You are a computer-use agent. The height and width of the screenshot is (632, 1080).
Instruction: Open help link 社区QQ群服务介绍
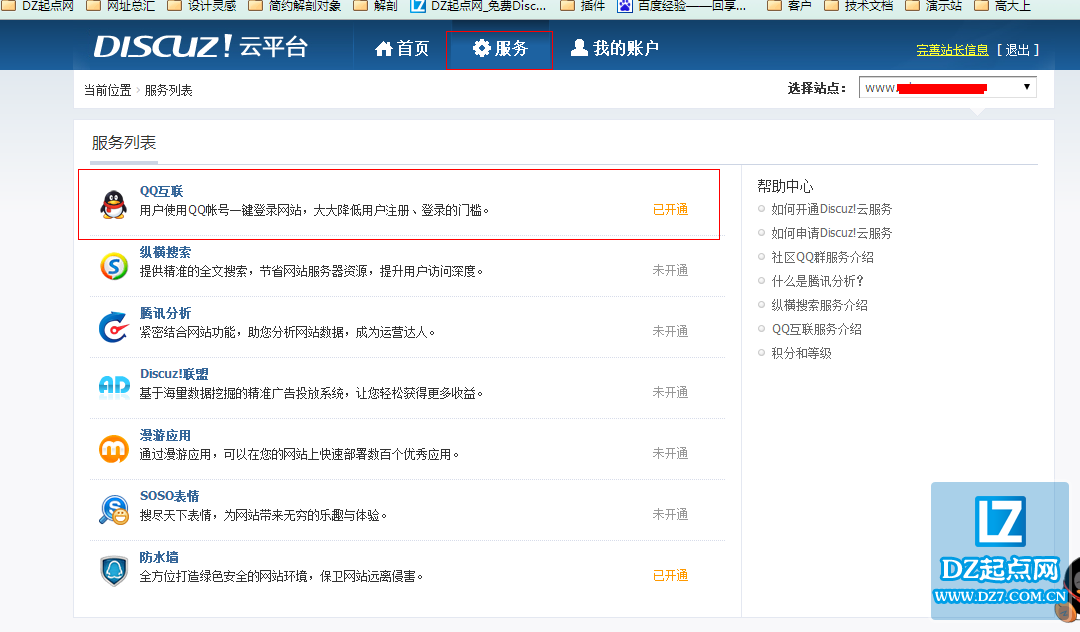click(822, 257)
